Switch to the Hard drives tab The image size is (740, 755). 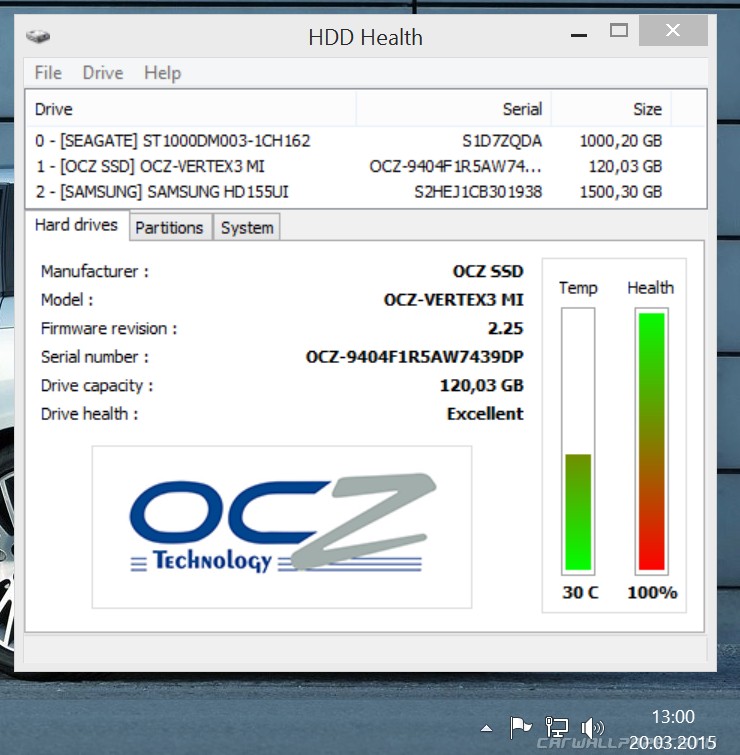pos(77,225)
